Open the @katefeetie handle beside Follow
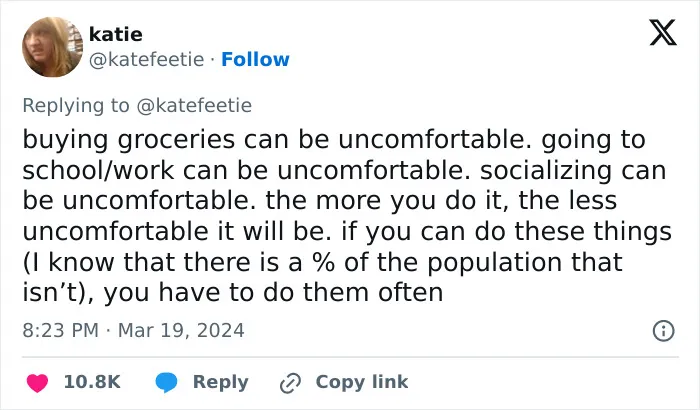Image resolution: width=700 pixels, height=410 pixels. pyautogui.click(x=146, y=59)
